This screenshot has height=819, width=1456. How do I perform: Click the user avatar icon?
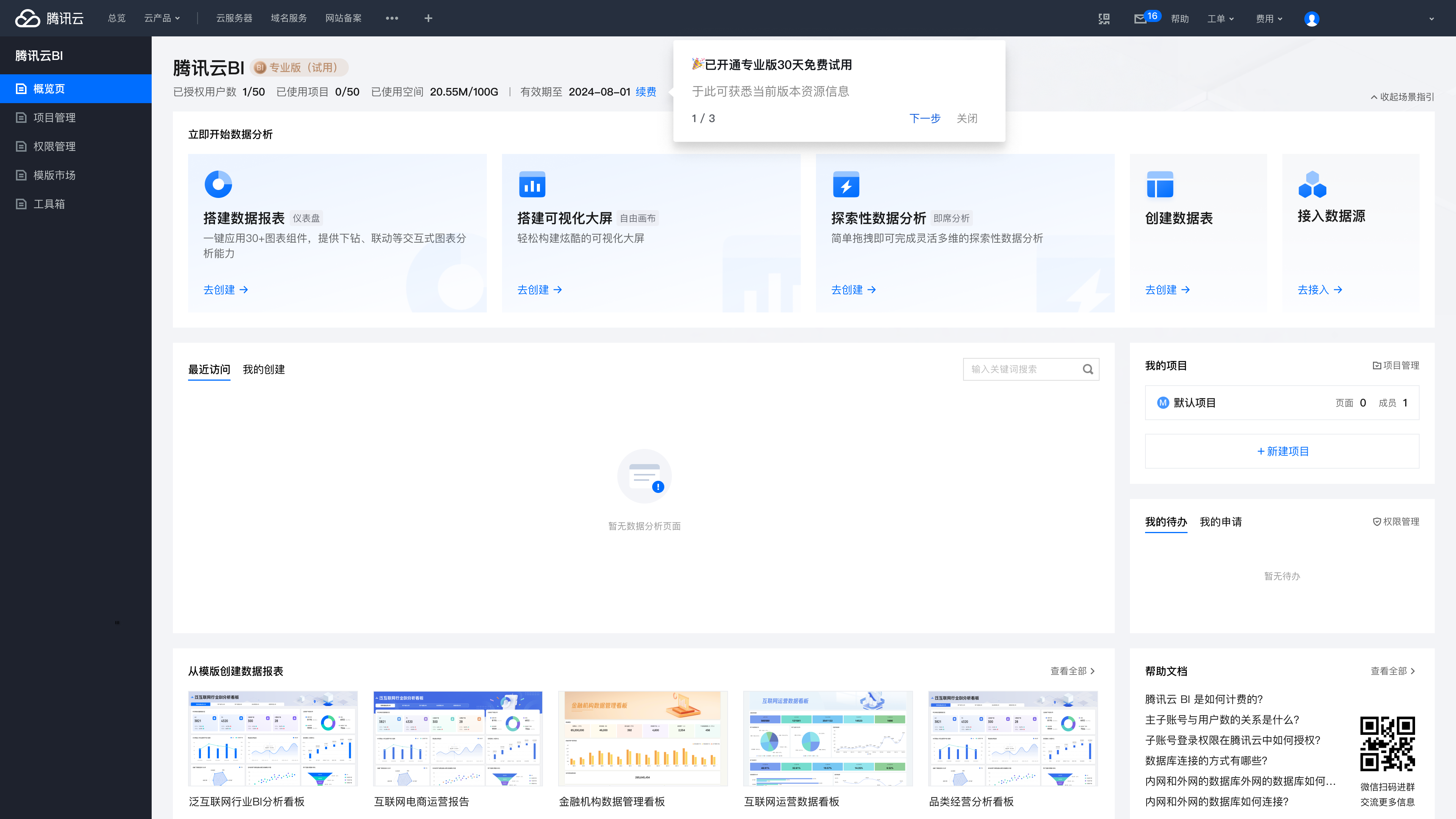(x=1311, y=19)
